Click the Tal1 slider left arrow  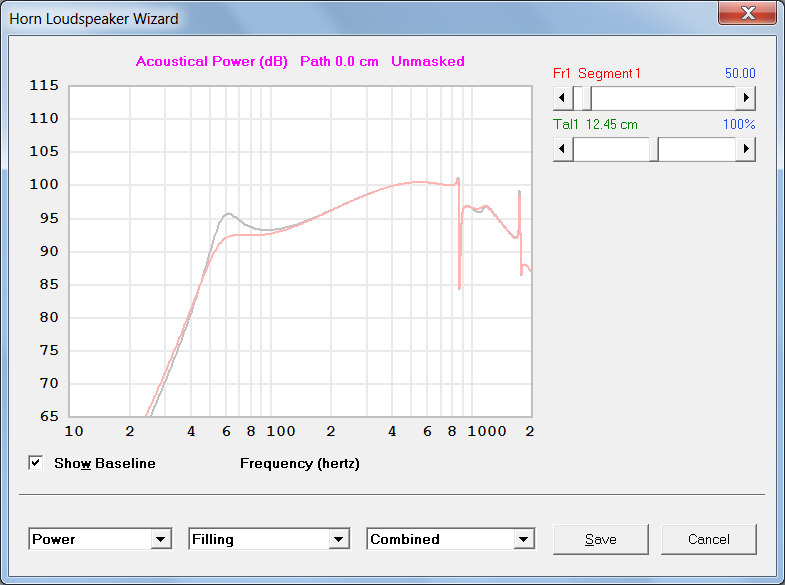click(x=563, y=149)
